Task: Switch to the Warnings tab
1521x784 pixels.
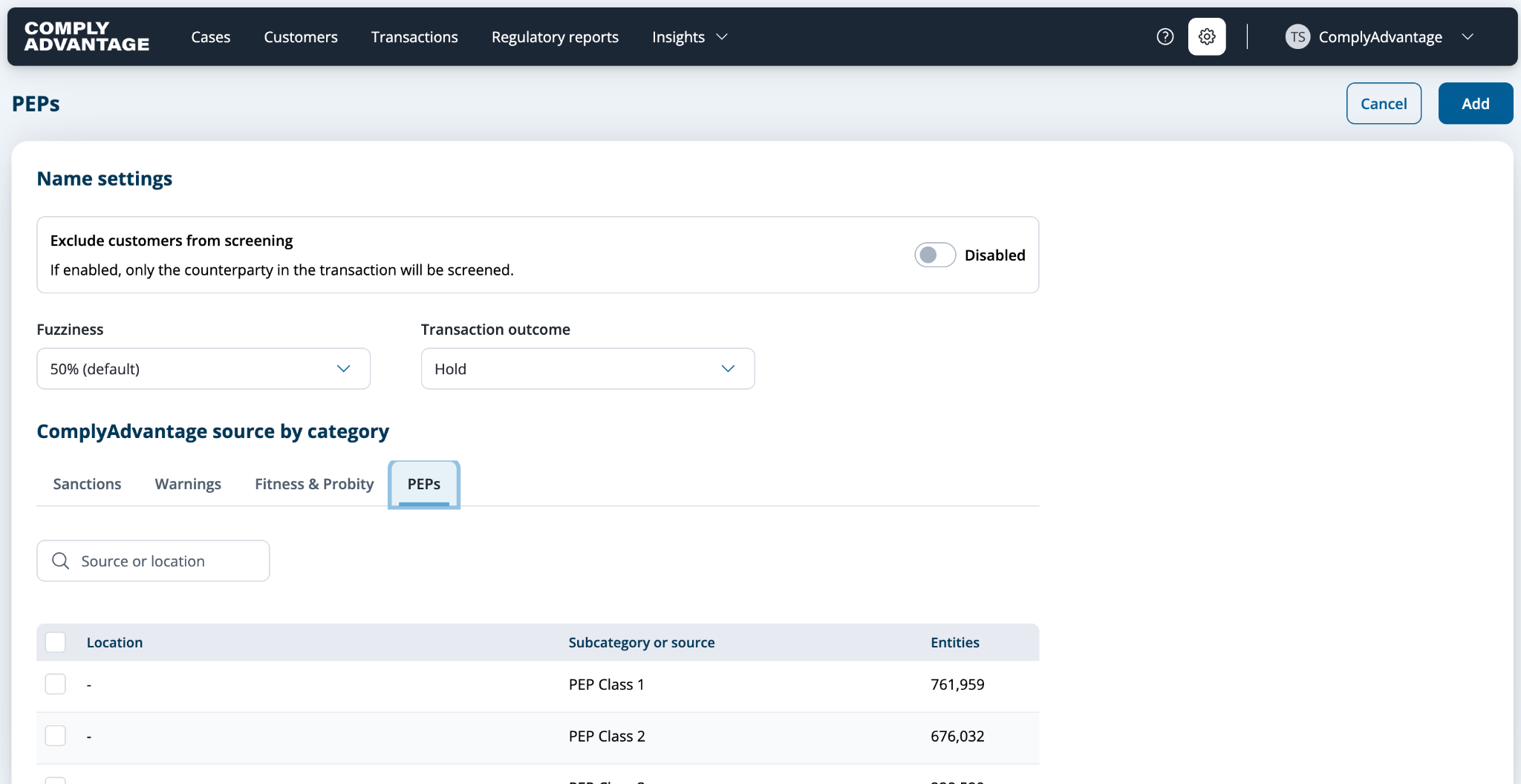Action: click(188, 483)
